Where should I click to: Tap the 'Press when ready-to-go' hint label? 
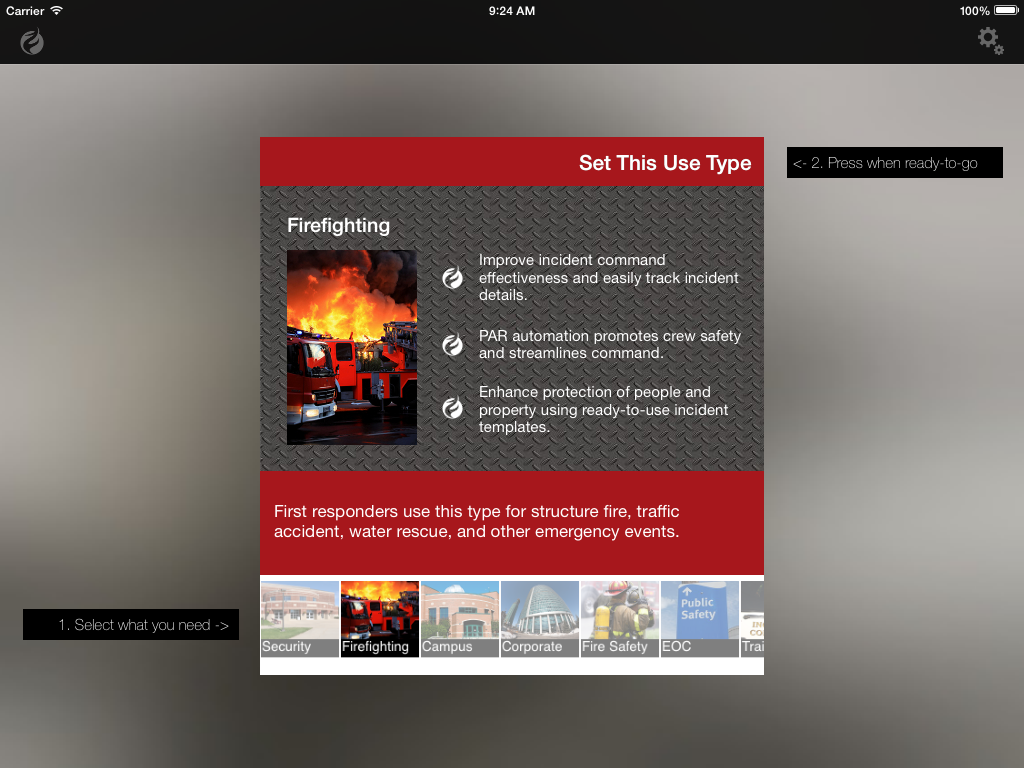894,163
